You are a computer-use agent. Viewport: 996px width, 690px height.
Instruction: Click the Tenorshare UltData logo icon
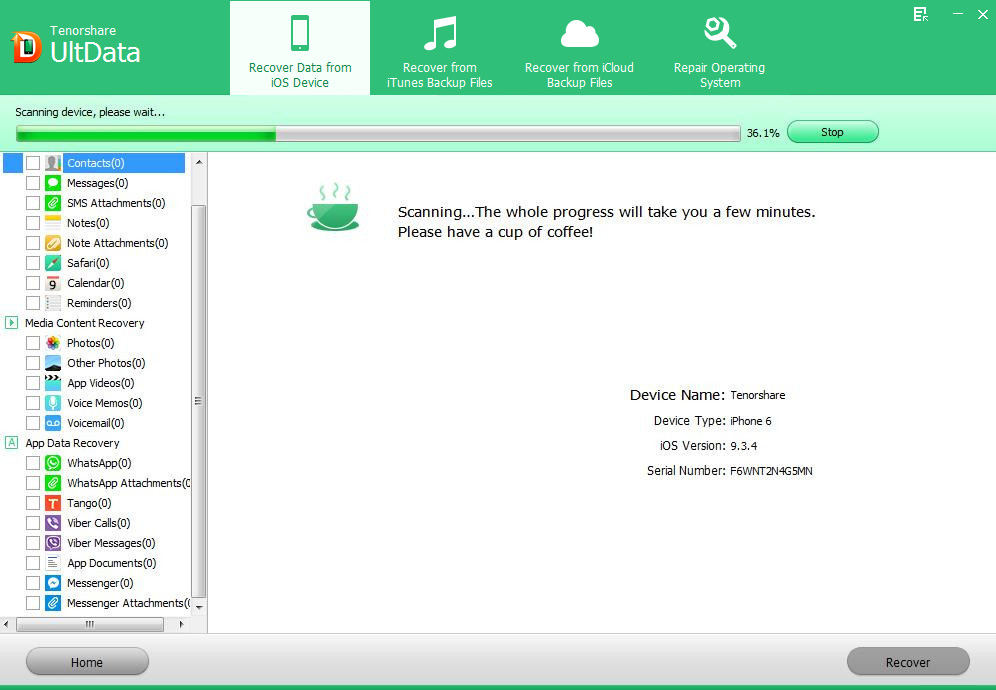(x=26, y=48)
